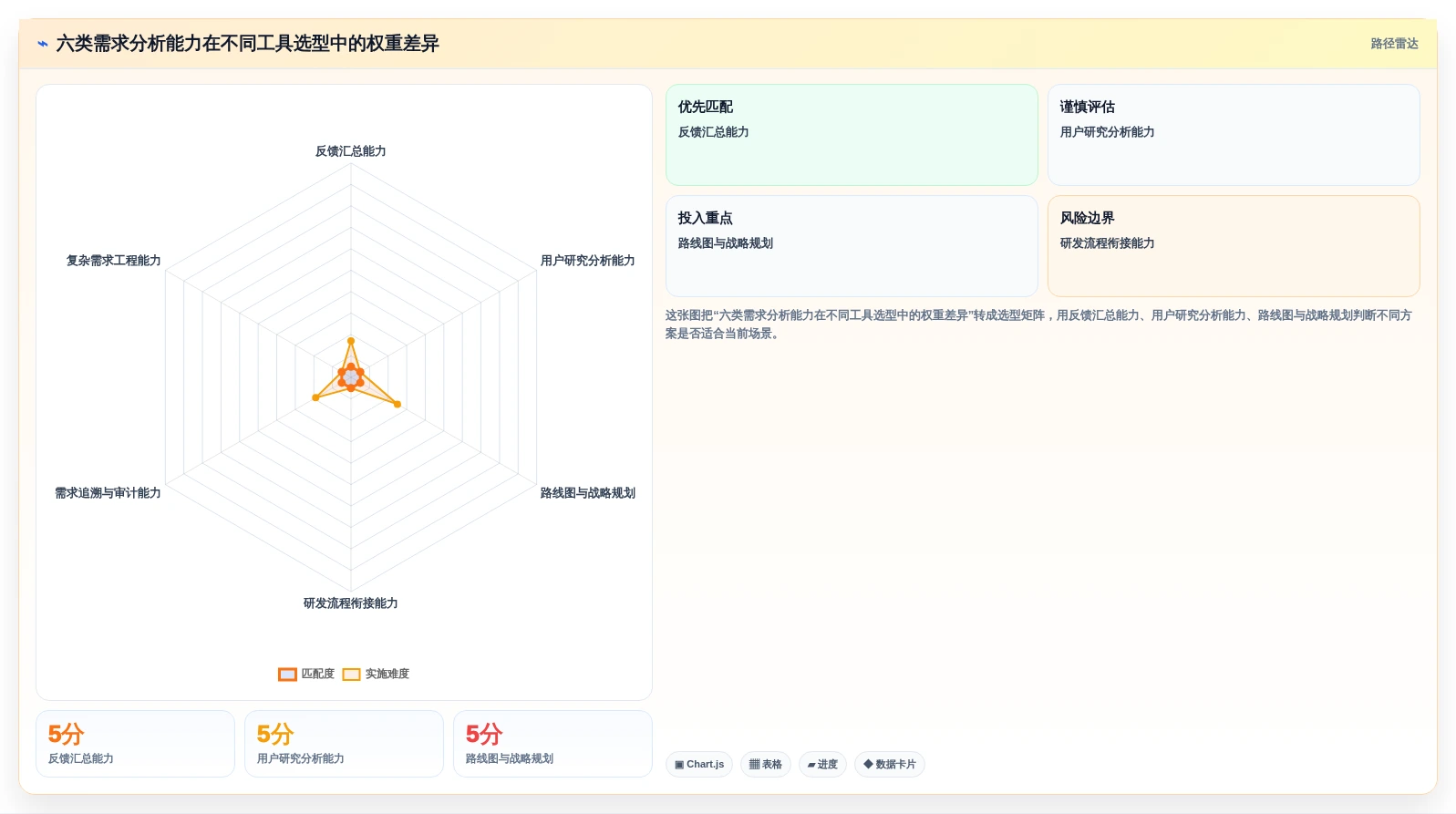Select the 数据卡片 tag
The image size is (1456, 814).
[890, 765]
